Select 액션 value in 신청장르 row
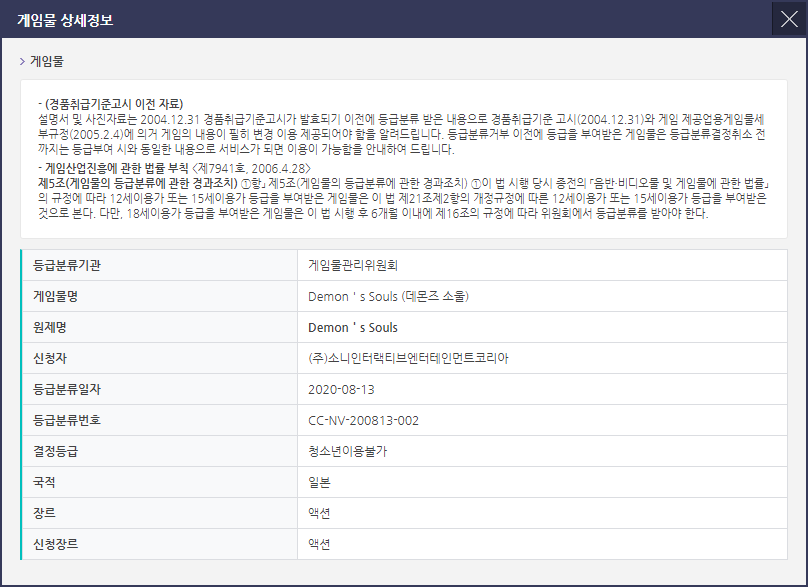This screenshot has height=587, width=808. (x=319, y=544)
